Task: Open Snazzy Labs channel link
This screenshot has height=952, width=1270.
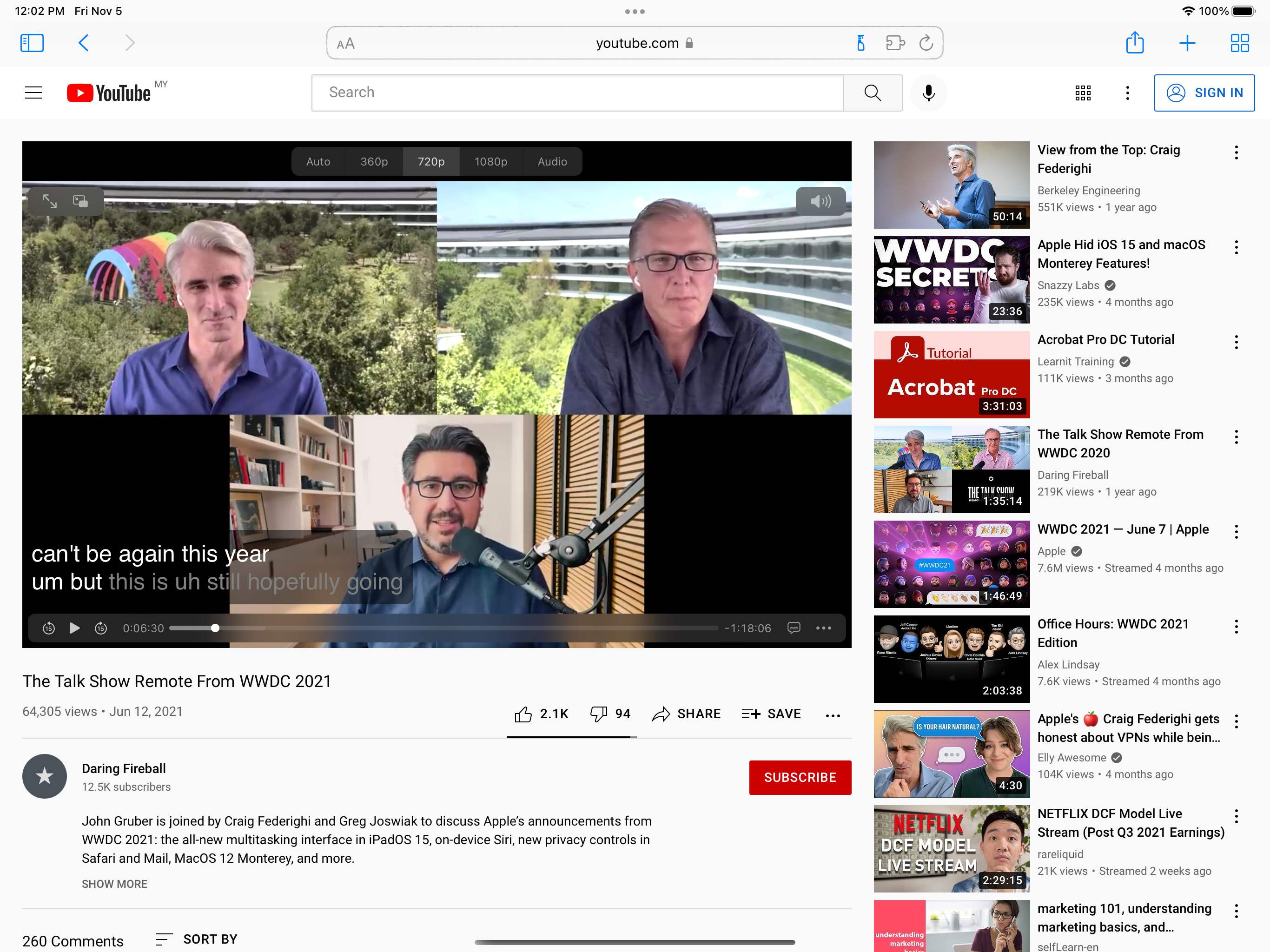Action: pyautogui.click(x=1068, y=285)
